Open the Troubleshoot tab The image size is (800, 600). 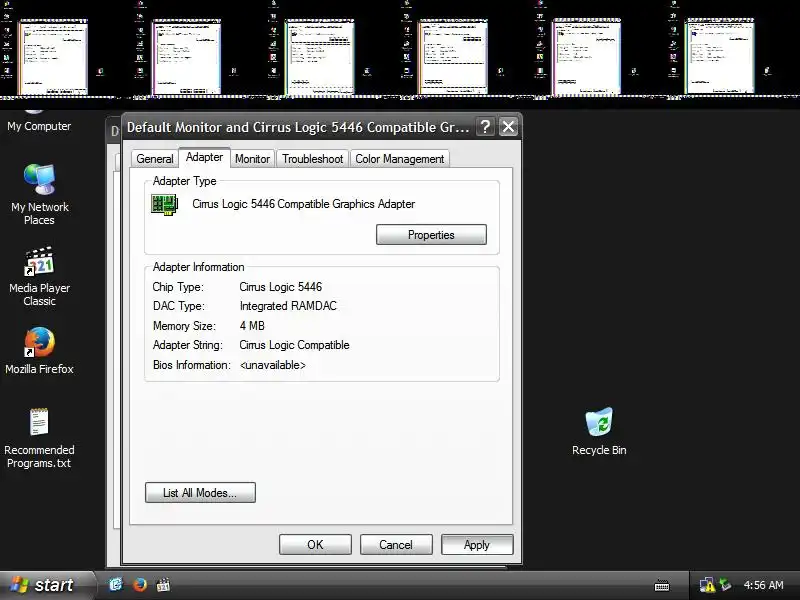coord(313,159)
